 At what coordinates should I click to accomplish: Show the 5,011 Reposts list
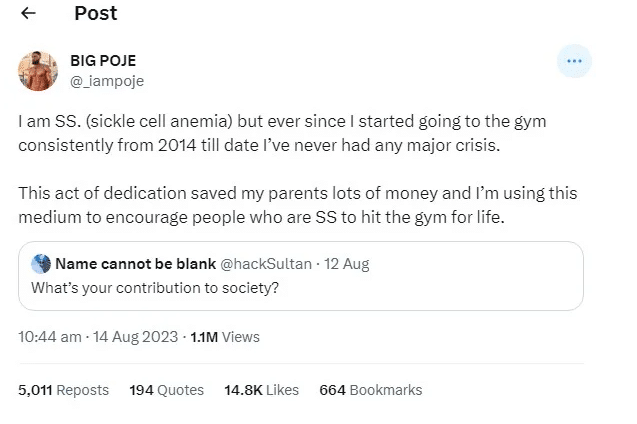tap(64, 390)
